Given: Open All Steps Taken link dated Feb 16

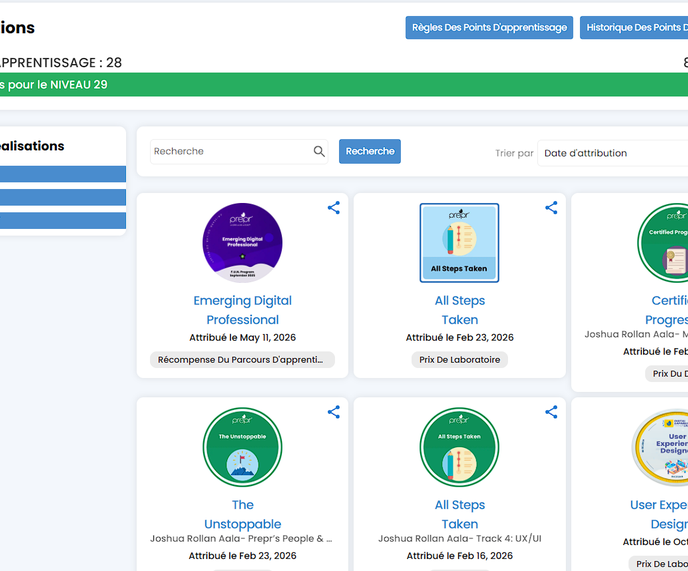Looking at the screenshot, I should click(x=460, y=514).
